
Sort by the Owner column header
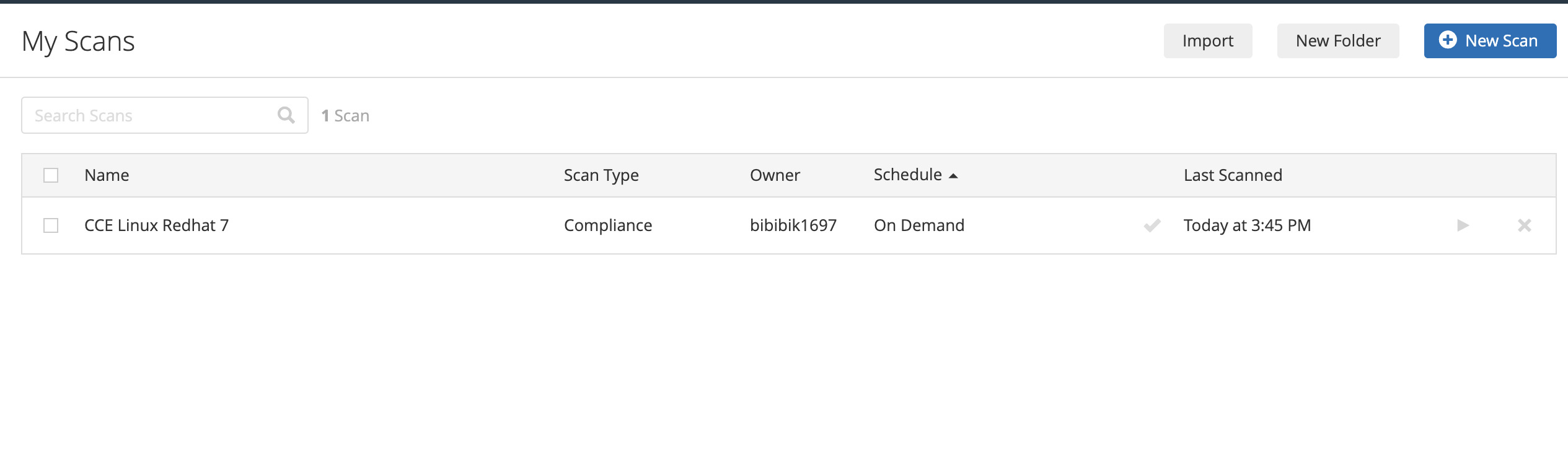click(775, 175)
